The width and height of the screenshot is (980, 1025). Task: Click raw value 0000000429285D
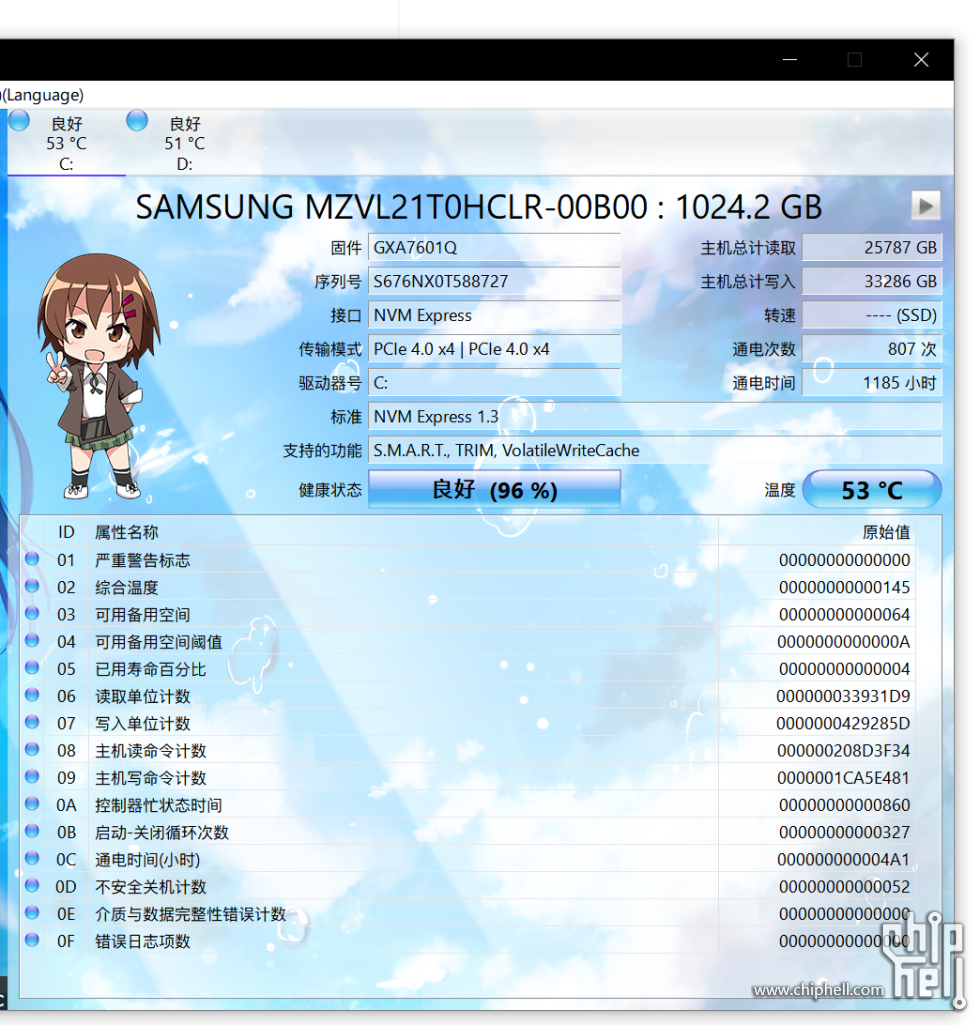[x=843, y=724]
